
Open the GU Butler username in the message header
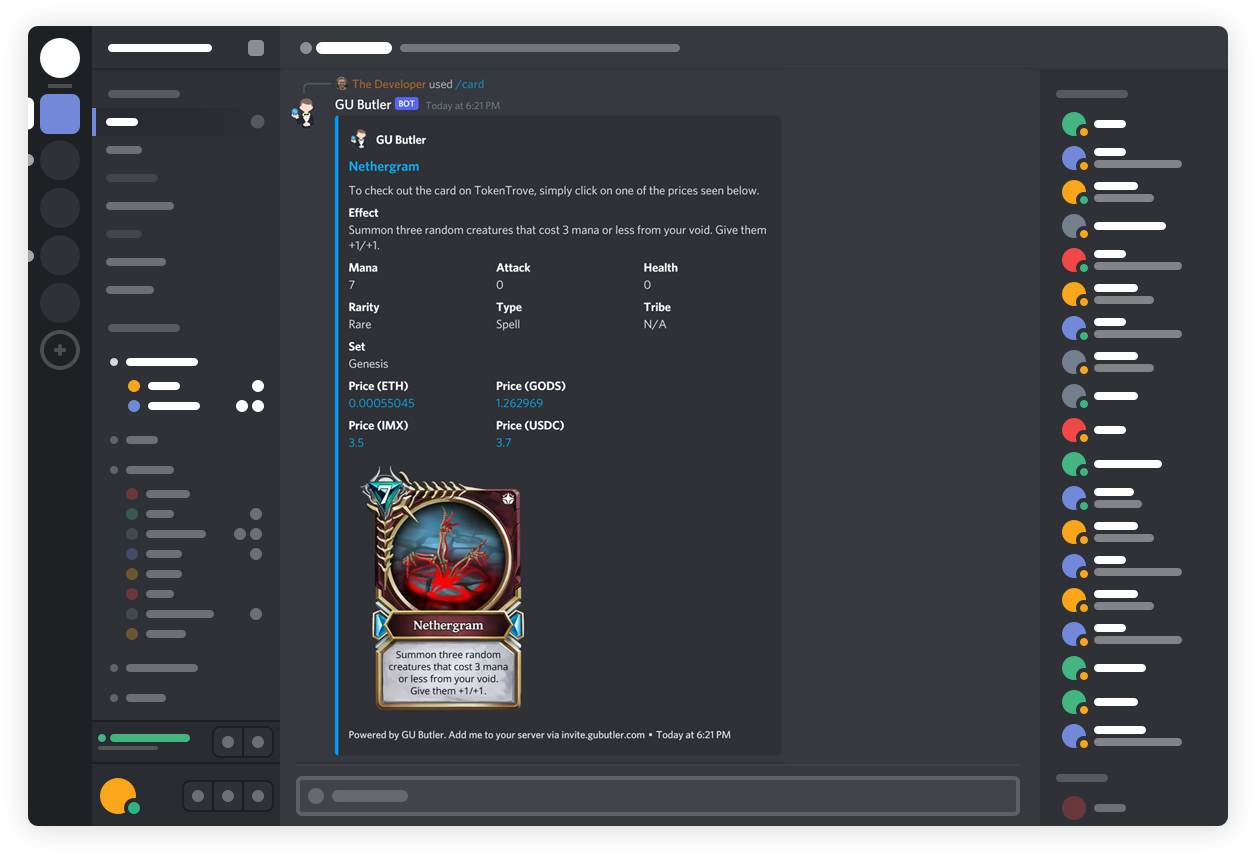point(363,104)
